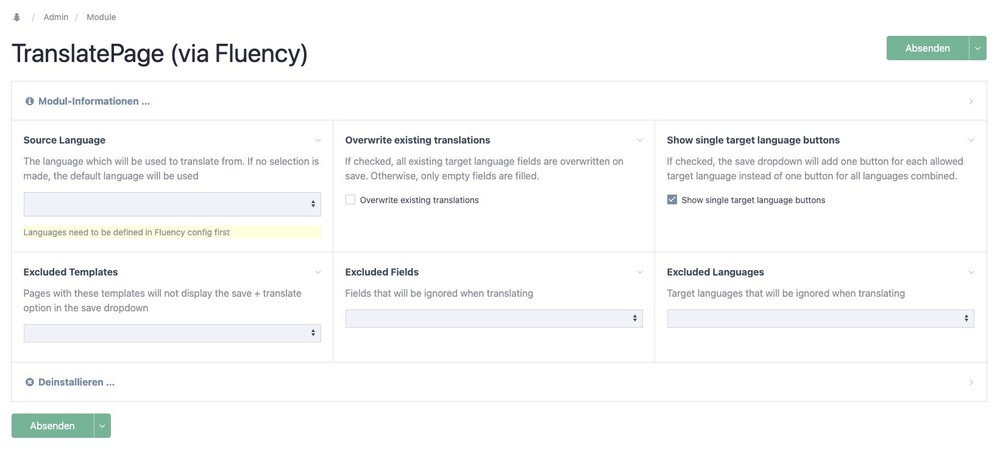Click the top Absenden submit button
The image size is (1000, 450).
pos(927,48)
